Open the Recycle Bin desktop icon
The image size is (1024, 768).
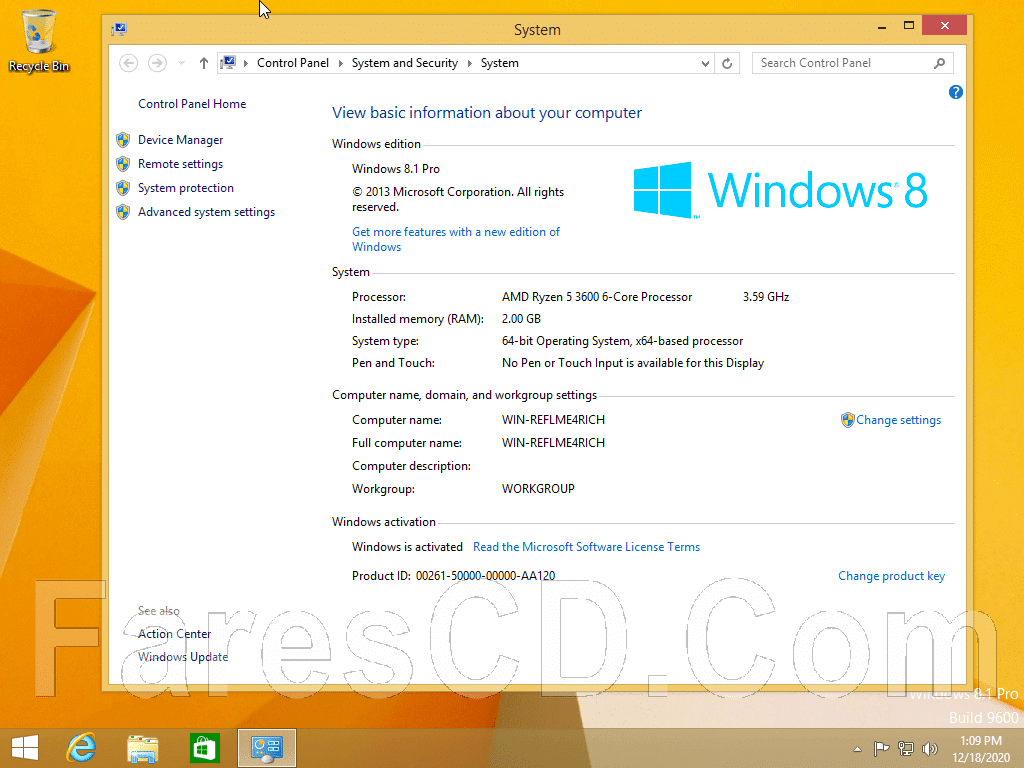pyautogui.click(x=39, y=40)
